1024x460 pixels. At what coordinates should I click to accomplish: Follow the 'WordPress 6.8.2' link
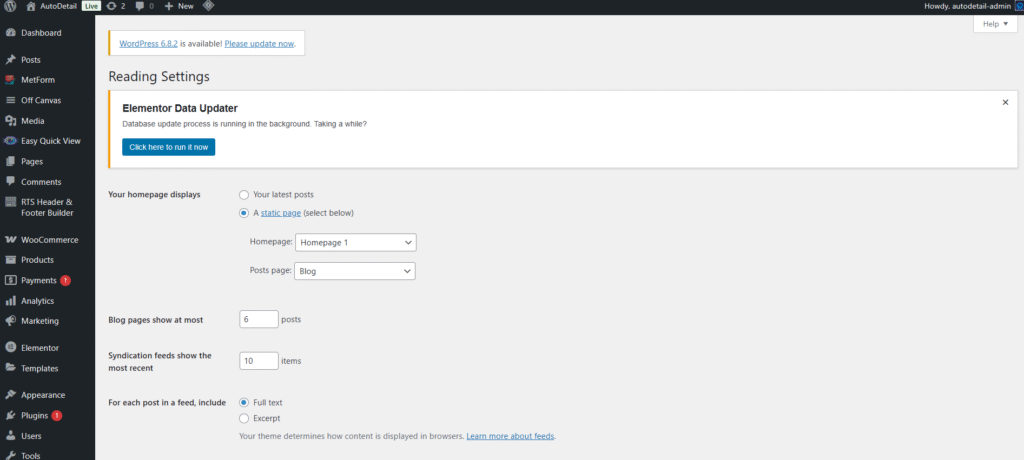pyautogui.click(x=149, y=44)
